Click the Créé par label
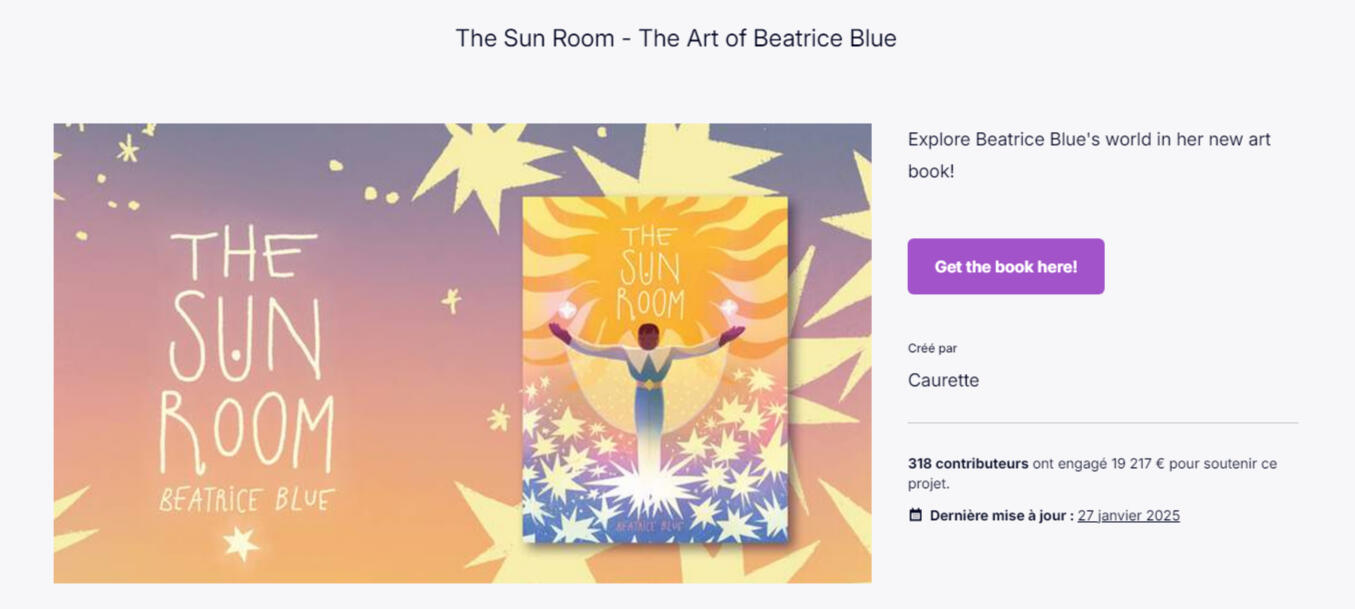Screen dimensions: 1355x609 coord(931,348)
